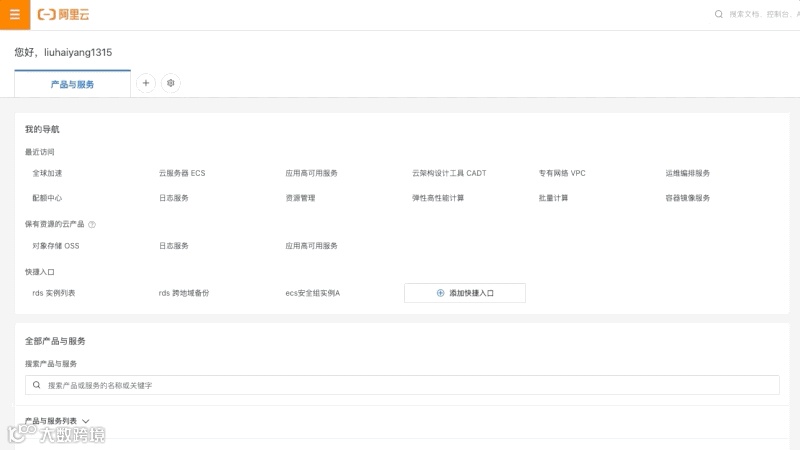Click plus icon in 添加快捷入口 button

440,293
